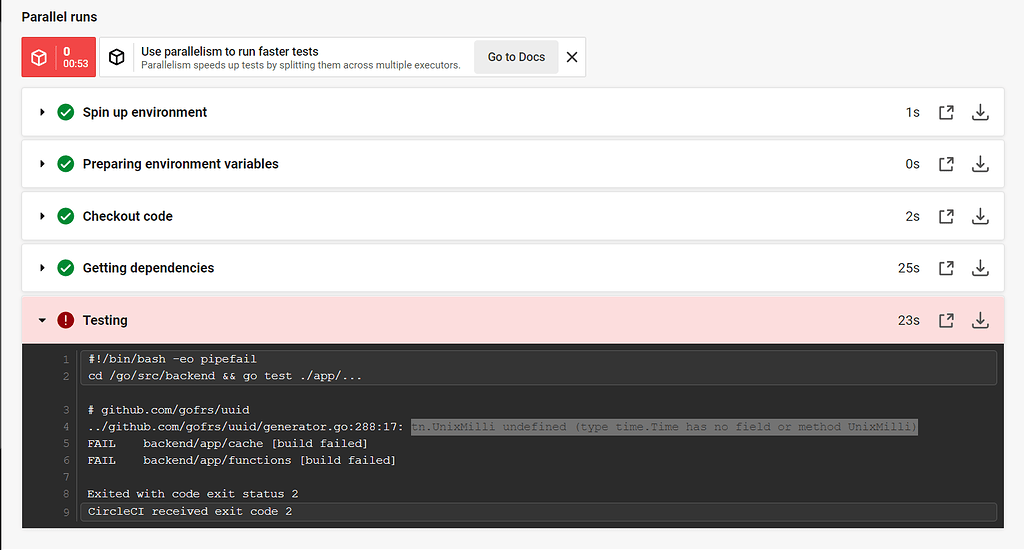Download Preparing environment variables log
The width and height of the screenshot is (1024, 550).
click(x=980, y=164)
